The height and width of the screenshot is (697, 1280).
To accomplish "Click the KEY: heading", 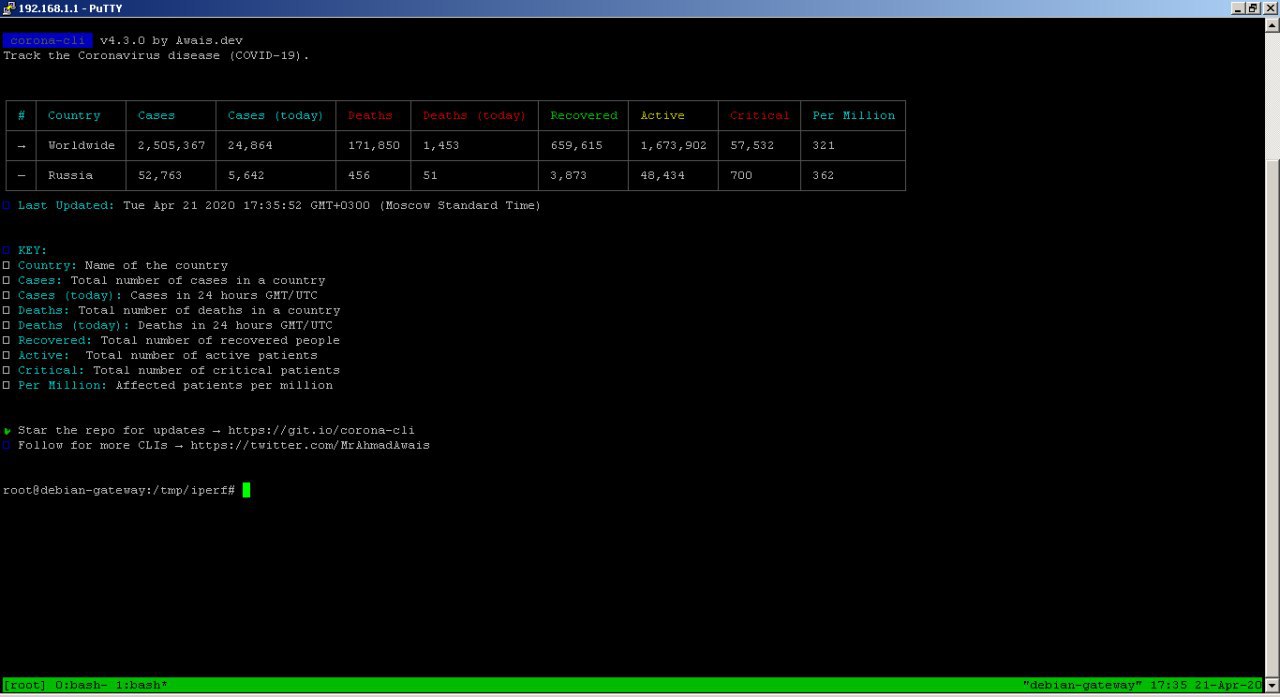I will (32, 251).
